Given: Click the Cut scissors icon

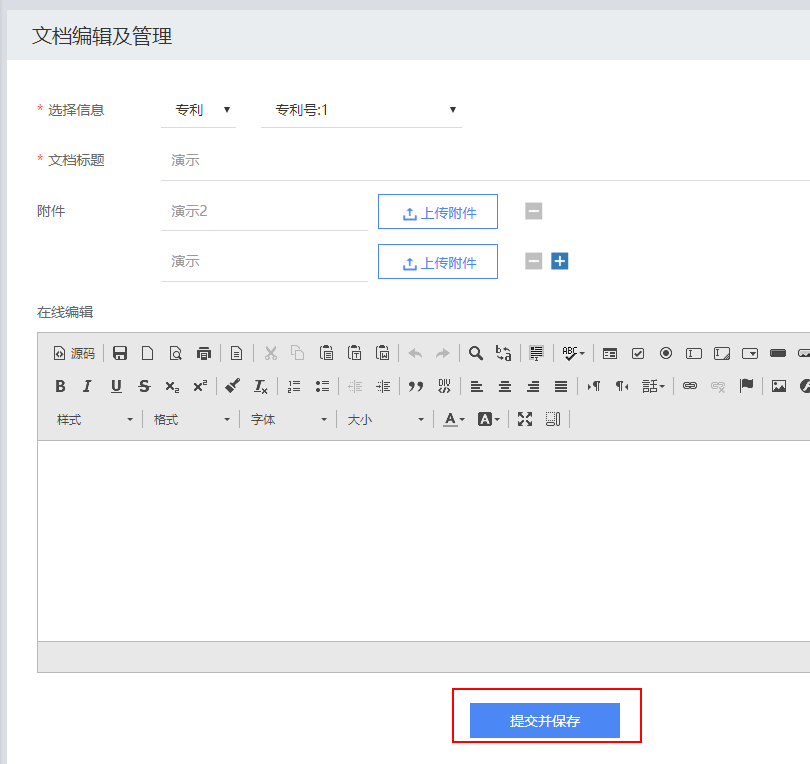Looking at the screenshot, I should coord(271,353).
